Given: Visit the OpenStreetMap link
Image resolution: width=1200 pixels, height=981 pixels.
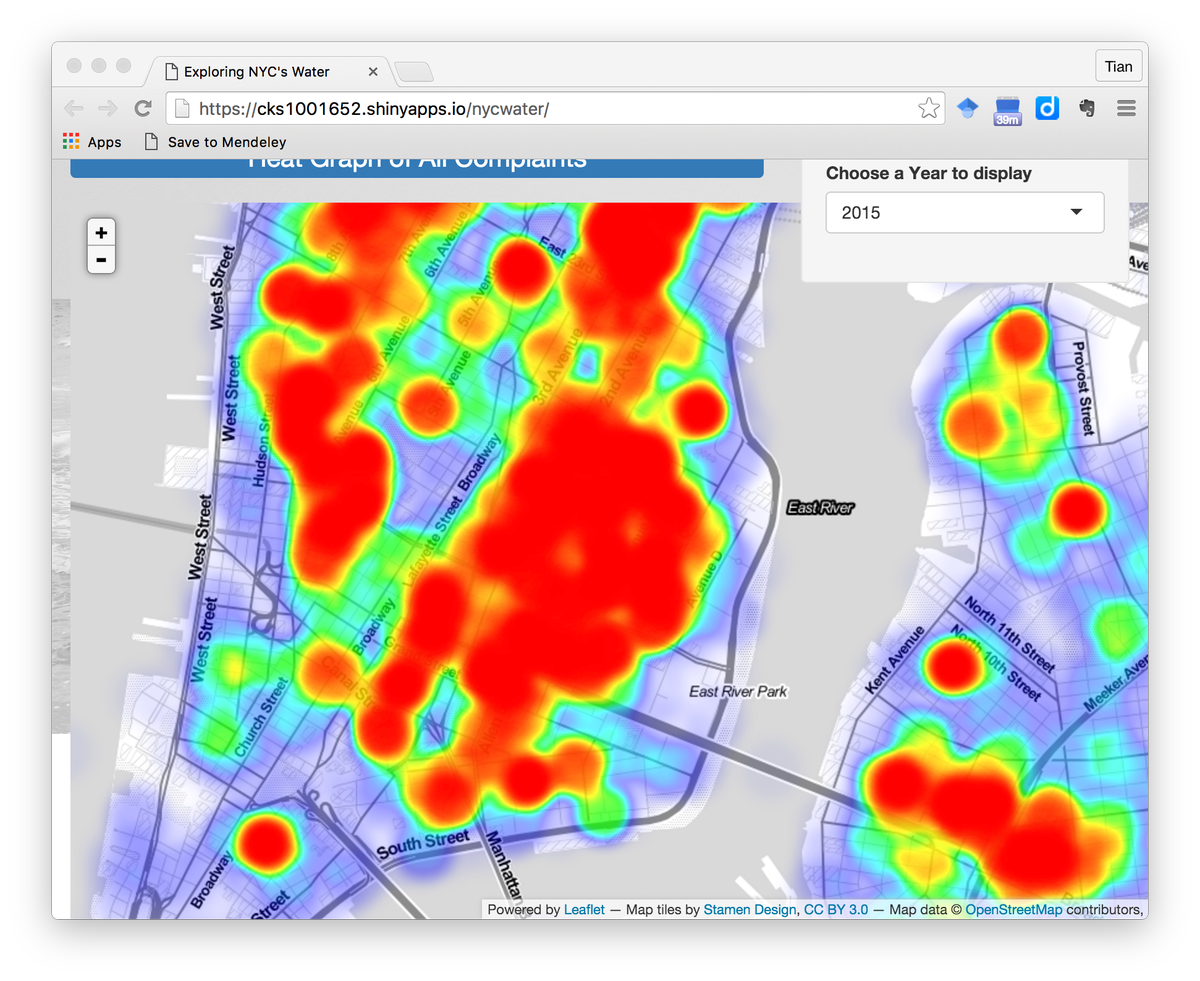Looking at the screenshot, I should click(1014, 909).
